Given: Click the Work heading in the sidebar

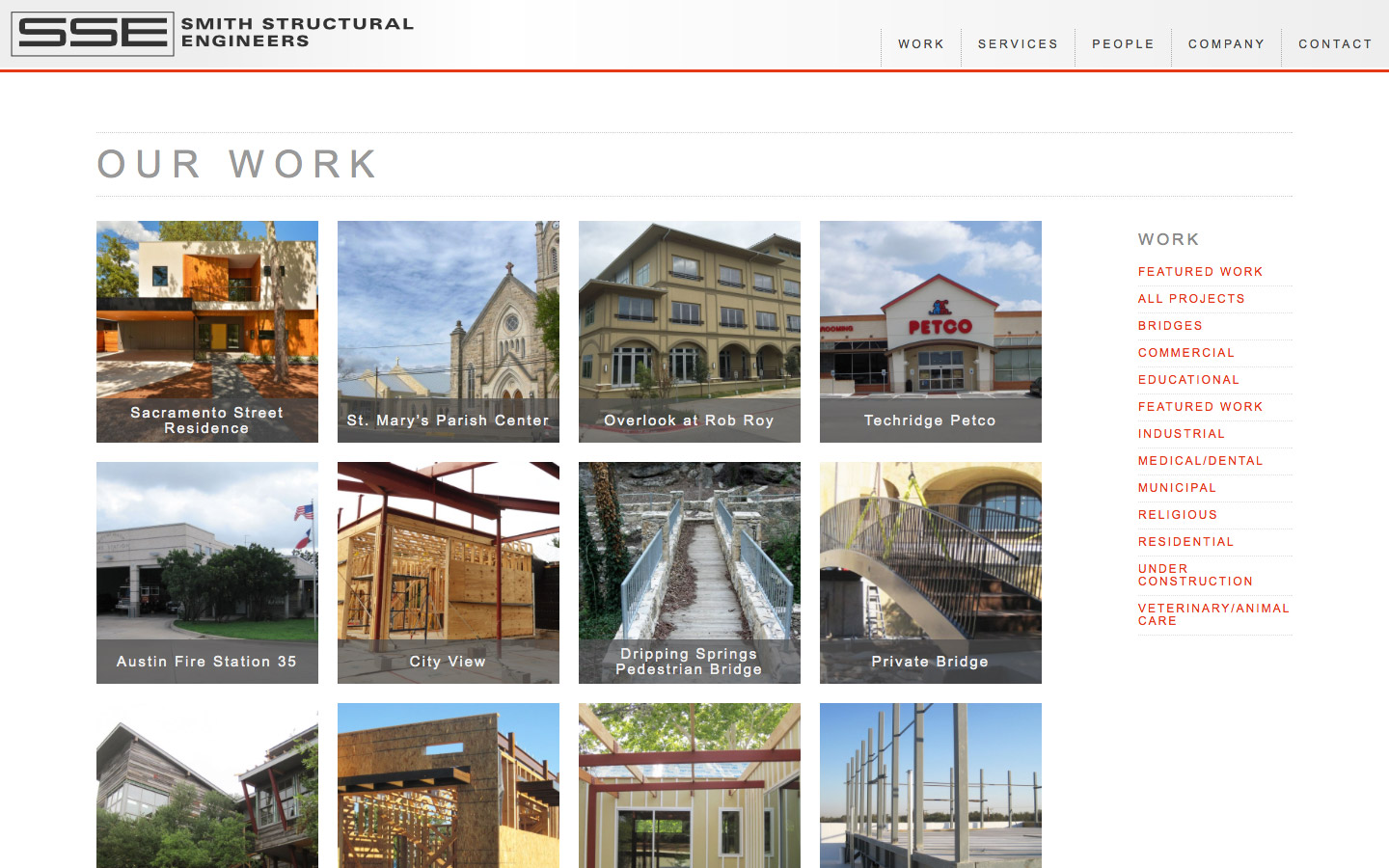Looking at the screenshot, I should pos(1168,239).
